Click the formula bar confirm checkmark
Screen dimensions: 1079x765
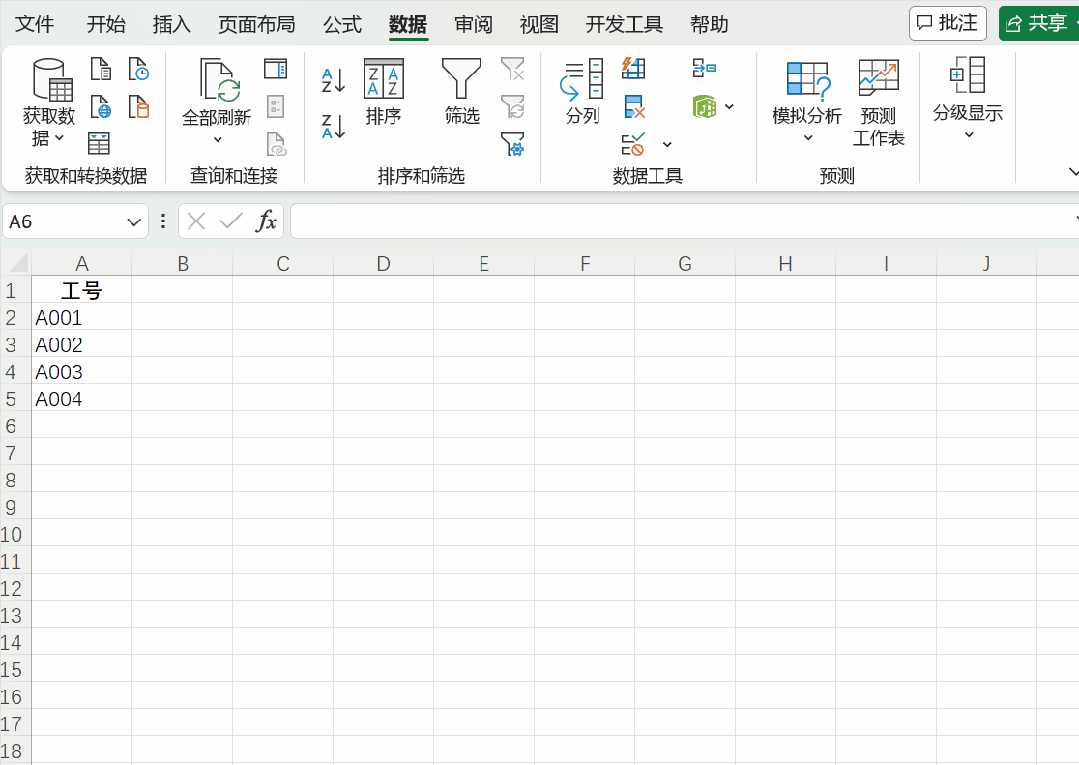click(231, 222)
